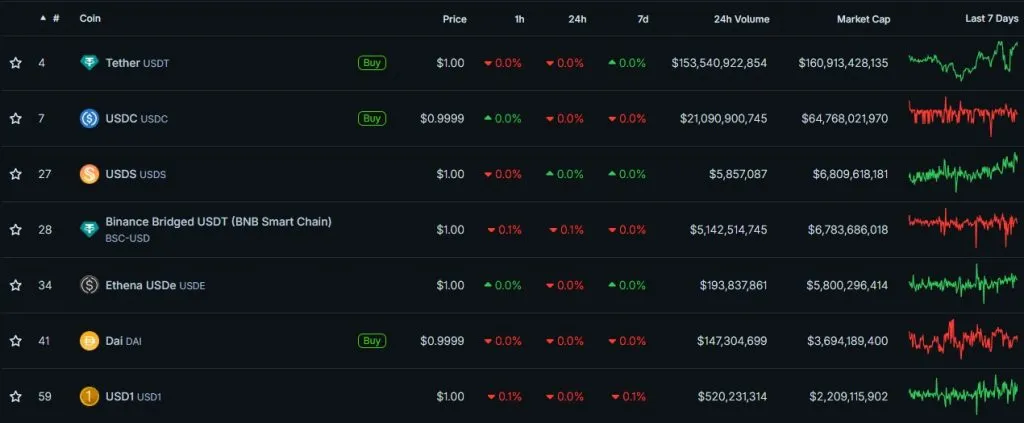
Task: Click the Ethena USDe coin icon
Action: pyautogui.click(x=89, y=285)
